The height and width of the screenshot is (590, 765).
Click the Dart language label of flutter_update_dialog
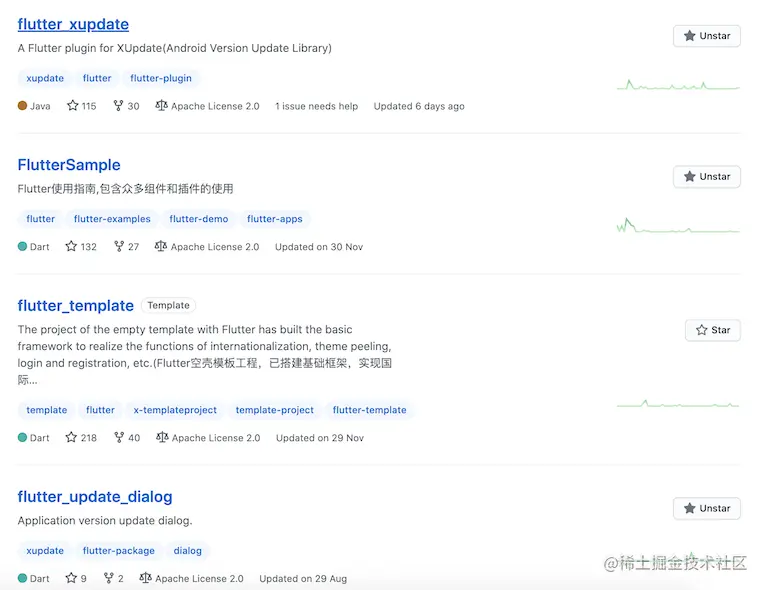pos(34,578)
